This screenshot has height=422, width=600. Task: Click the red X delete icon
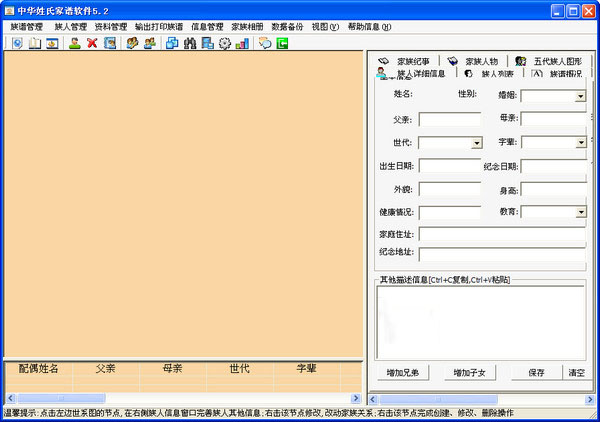coord(92,43)
